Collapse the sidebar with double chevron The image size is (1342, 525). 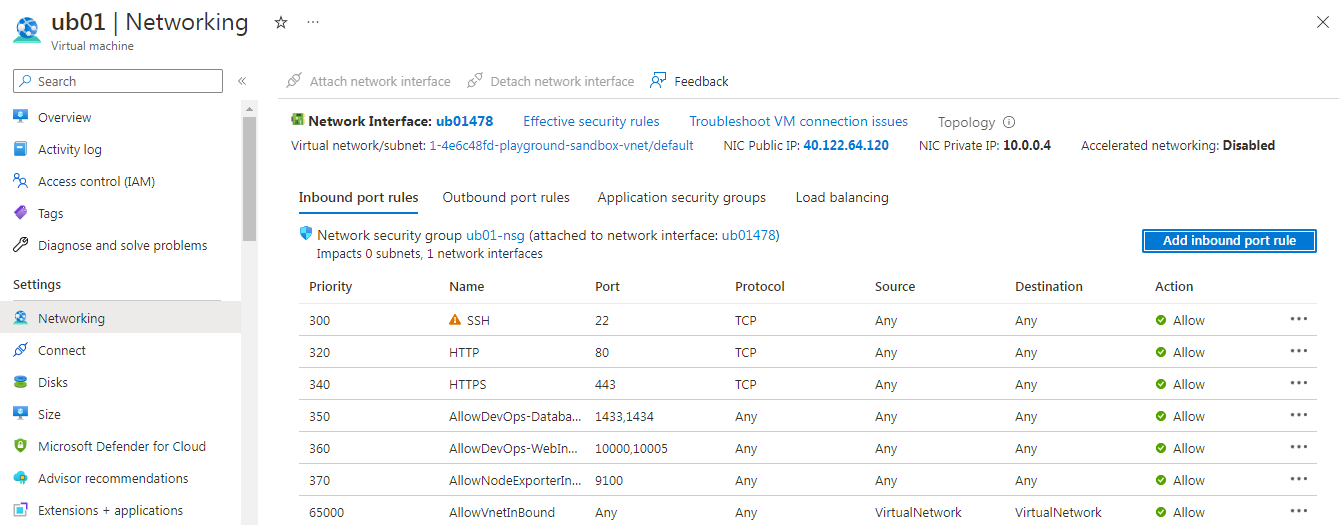[242, 81]
